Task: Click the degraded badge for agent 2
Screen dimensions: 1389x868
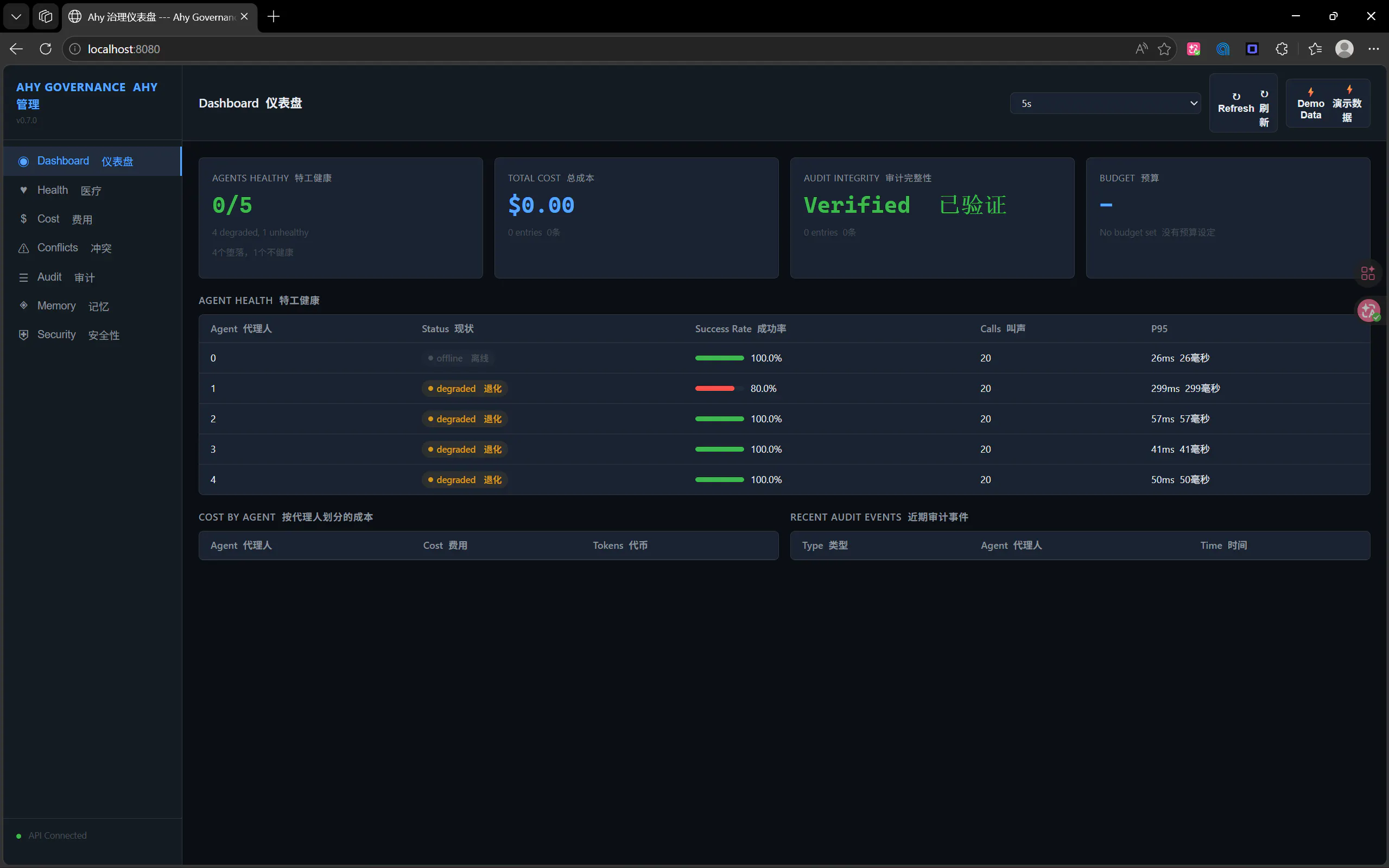Action: coord(464,419)
